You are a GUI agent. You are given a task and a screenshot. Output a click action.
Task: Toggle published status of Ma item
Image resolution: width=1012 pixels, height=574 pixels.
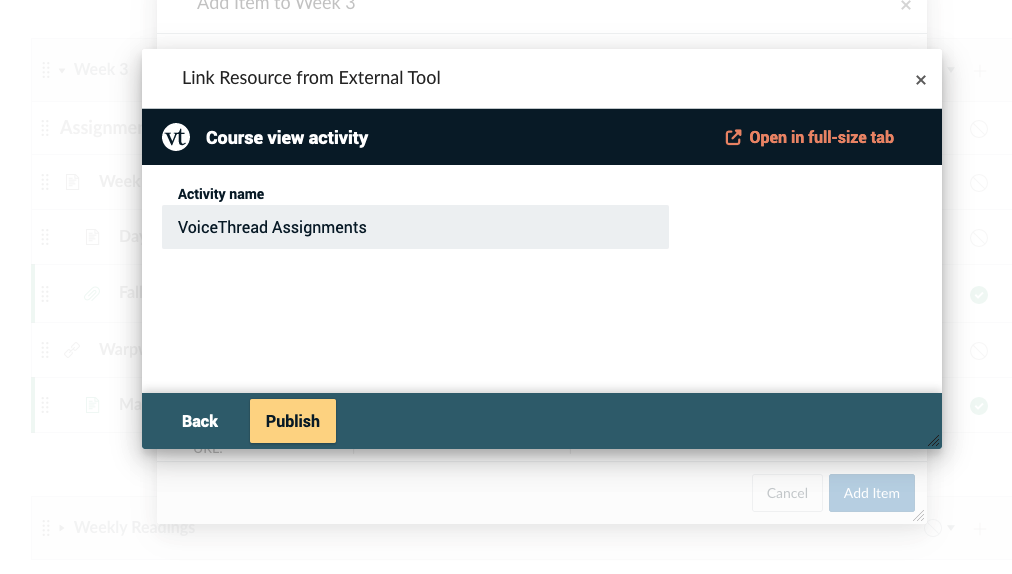pos(978,405)
